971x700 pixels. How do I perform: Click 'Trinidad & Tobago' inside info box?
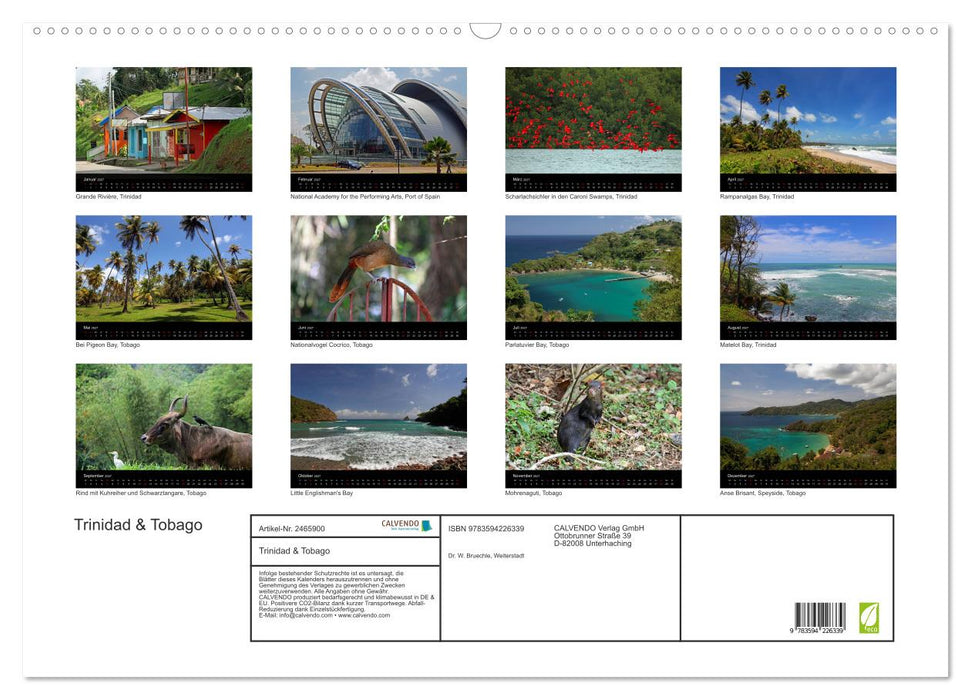[x=294, y=551]
